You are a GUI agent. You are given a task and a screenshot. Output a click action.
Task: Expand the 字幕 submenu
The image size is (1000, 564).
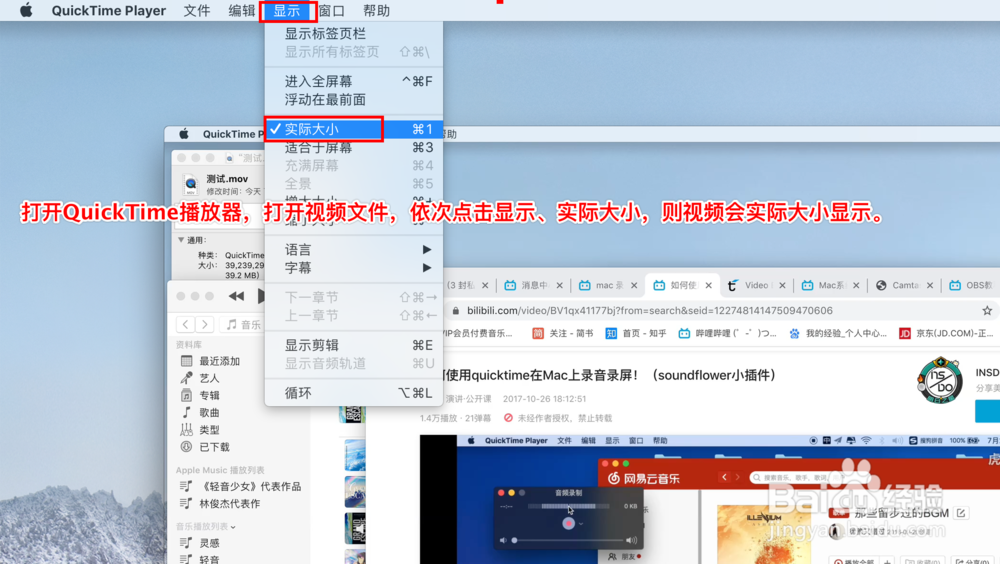[354, 268]
